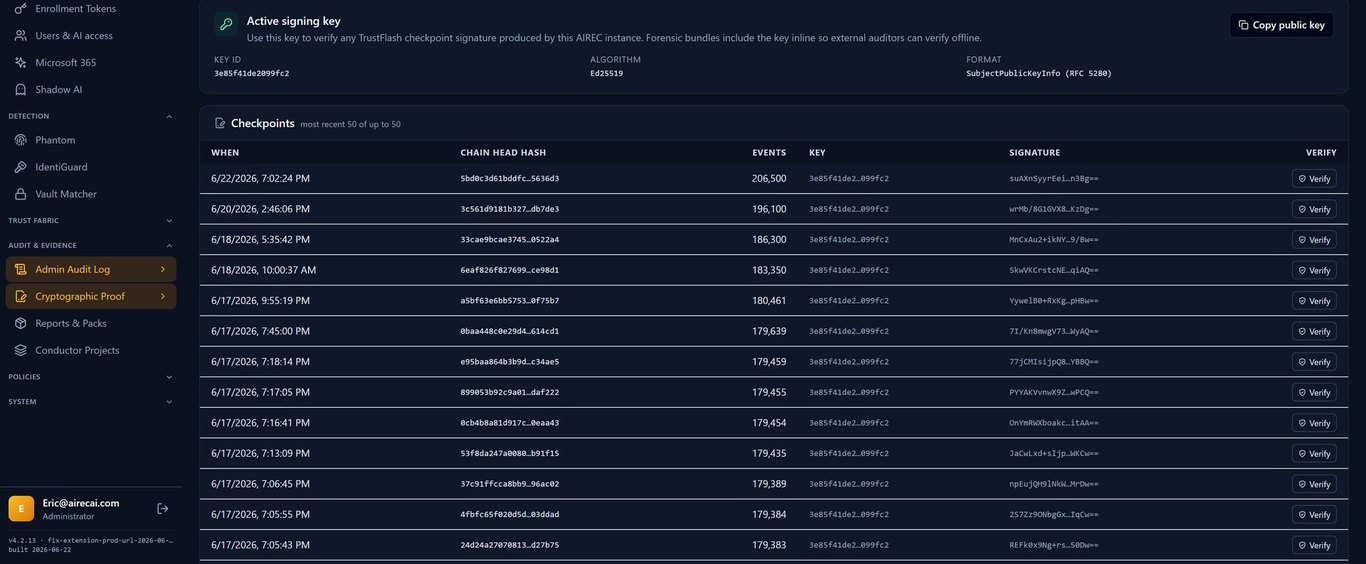Click the Phantom lock icon
Image resolution: width=1366 pixels, height=564 pixels.
[x=21, y=140]
